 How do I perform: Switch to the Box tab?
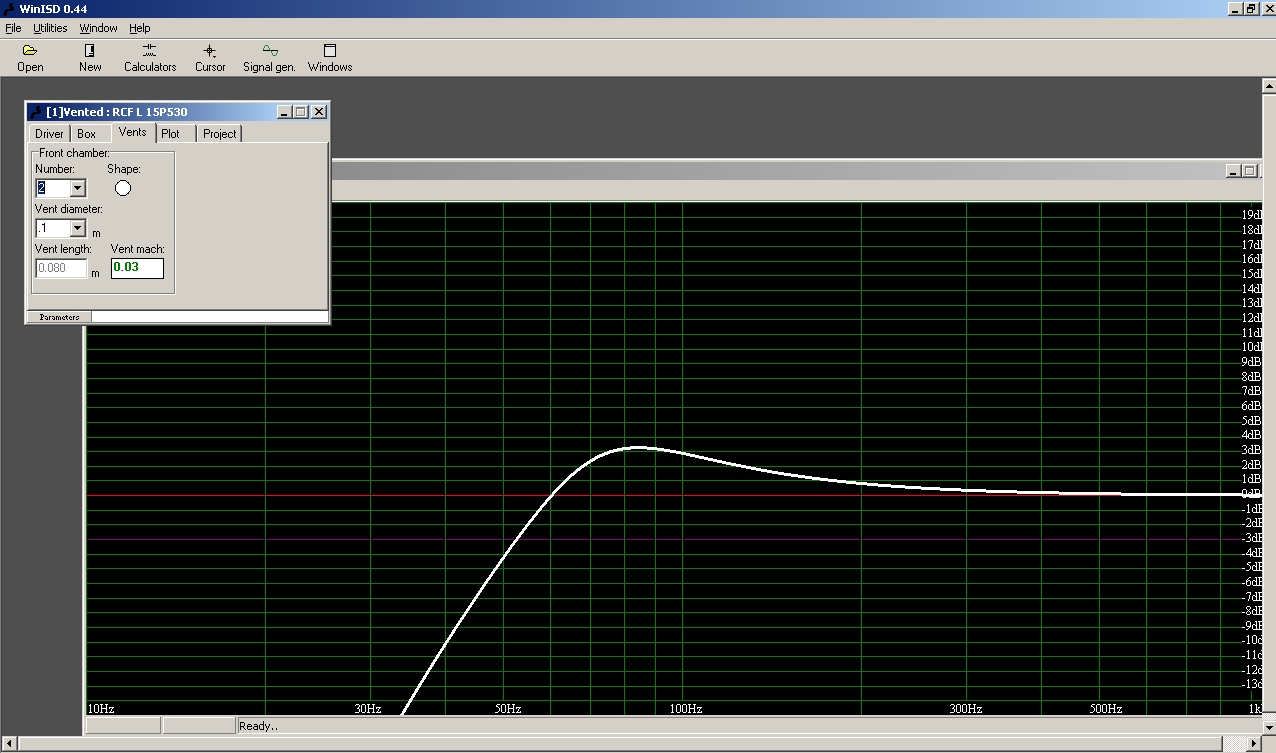pos(87,134)
